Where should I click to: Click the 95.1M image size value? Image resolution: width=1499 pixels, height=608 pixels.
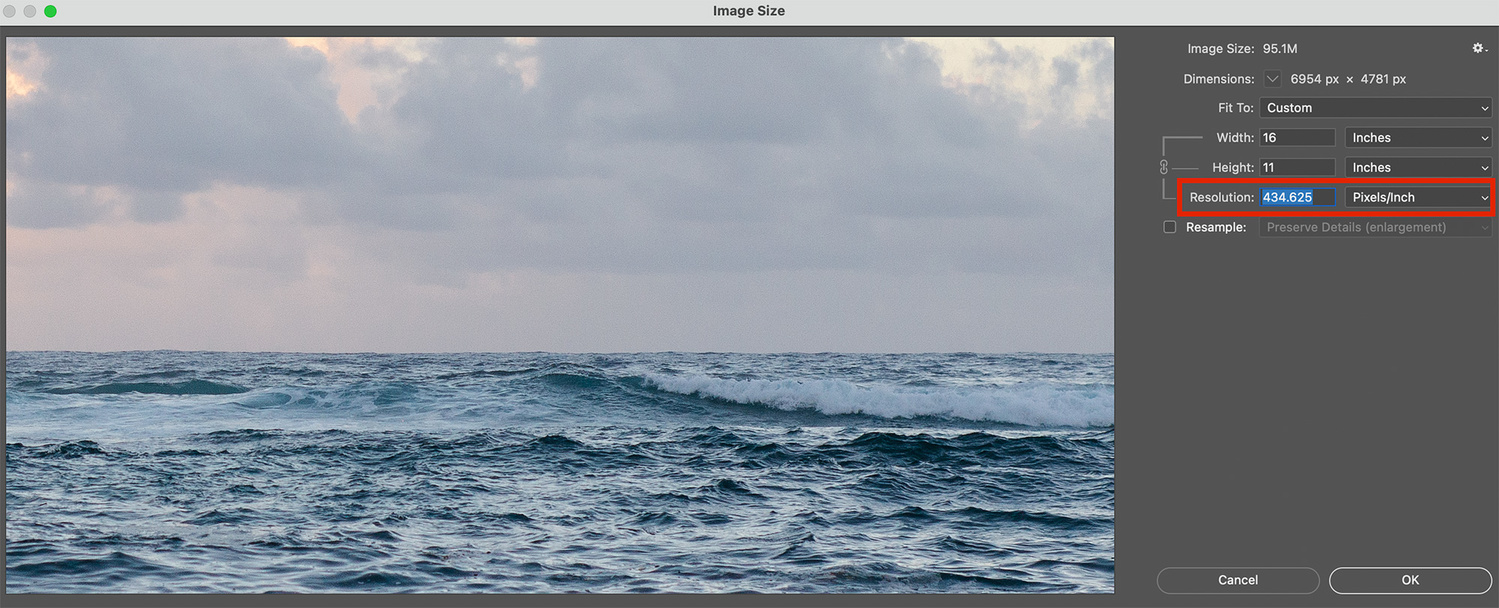1280,48
